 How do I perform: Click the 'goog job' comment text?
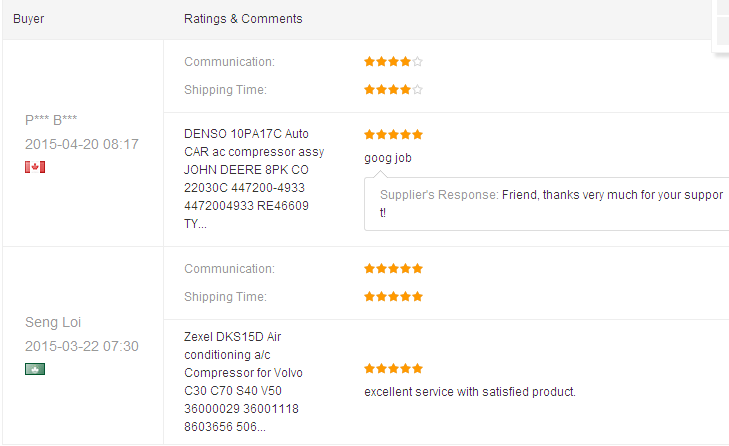click(x=388, y=158)
